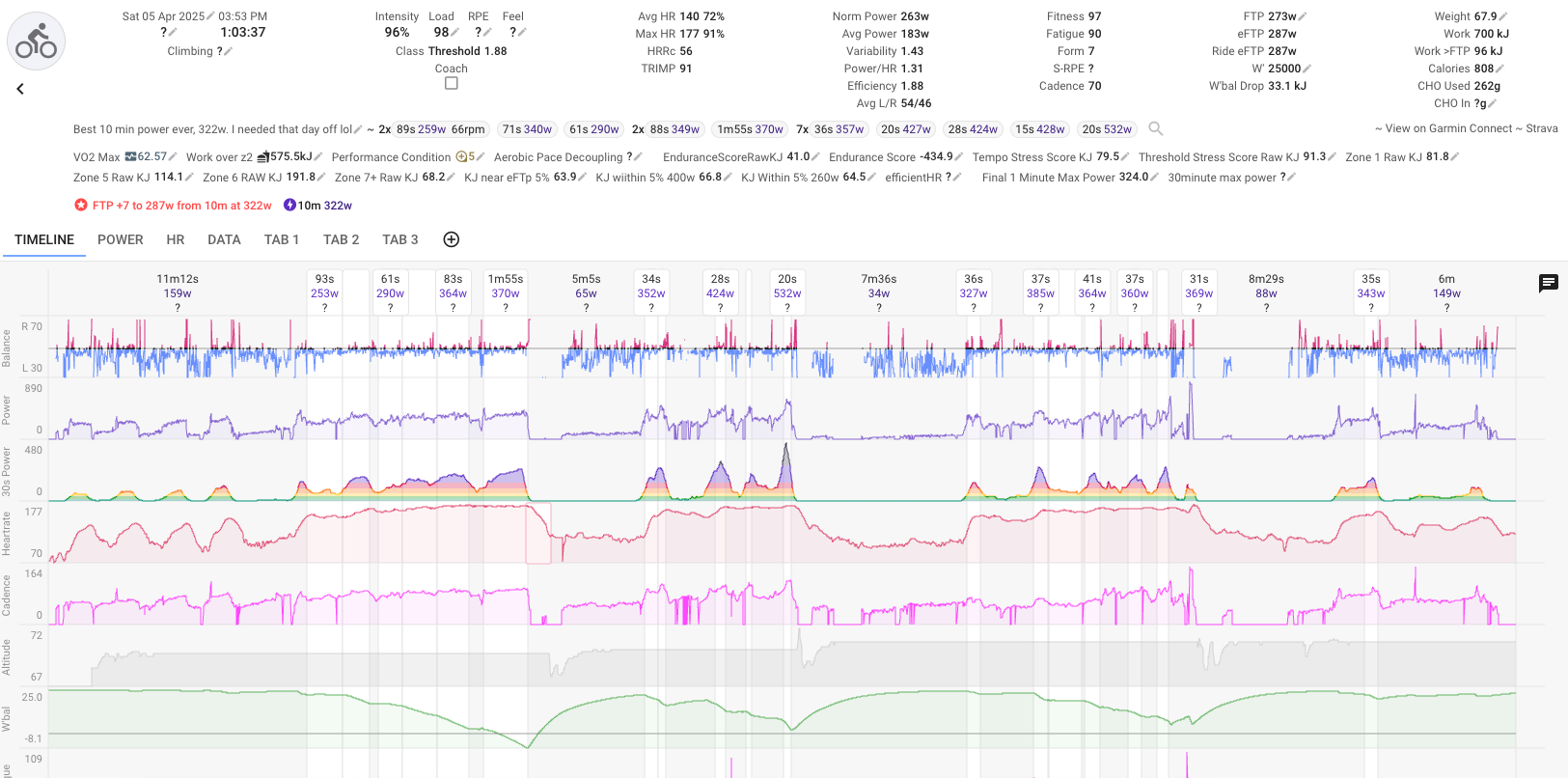Edit the Weight 67.9 pencil icon

[x=1503, y=16]
